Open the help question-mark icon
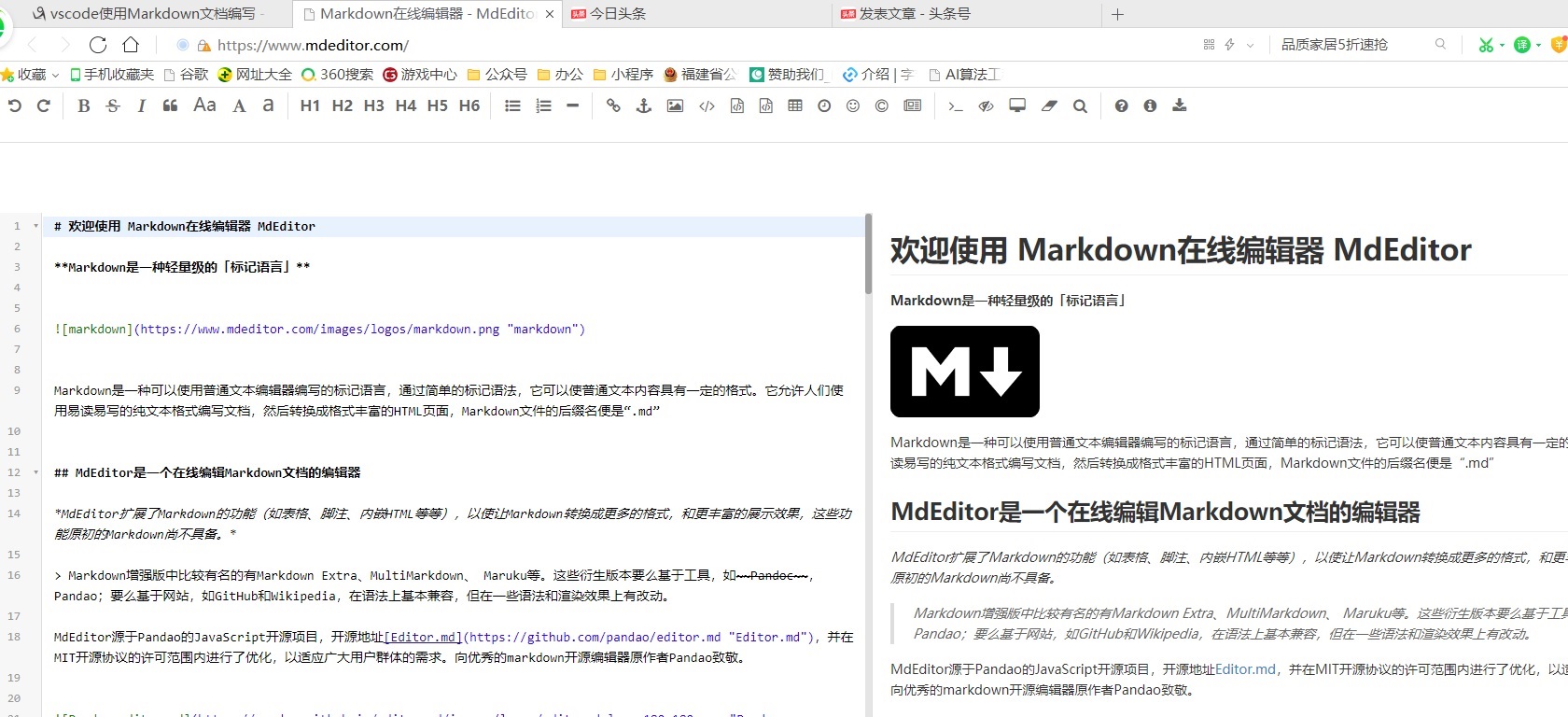1568x717 pixels. (1121, 106)
